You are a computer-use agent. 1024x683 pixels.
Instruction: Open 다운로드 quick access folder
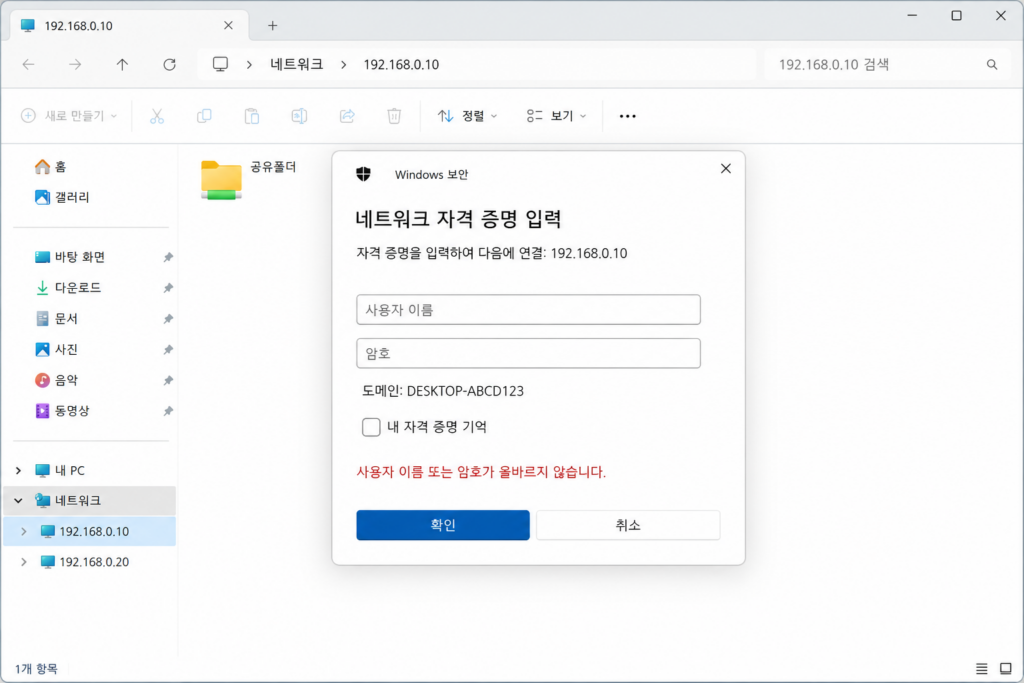tap(68, 287)
